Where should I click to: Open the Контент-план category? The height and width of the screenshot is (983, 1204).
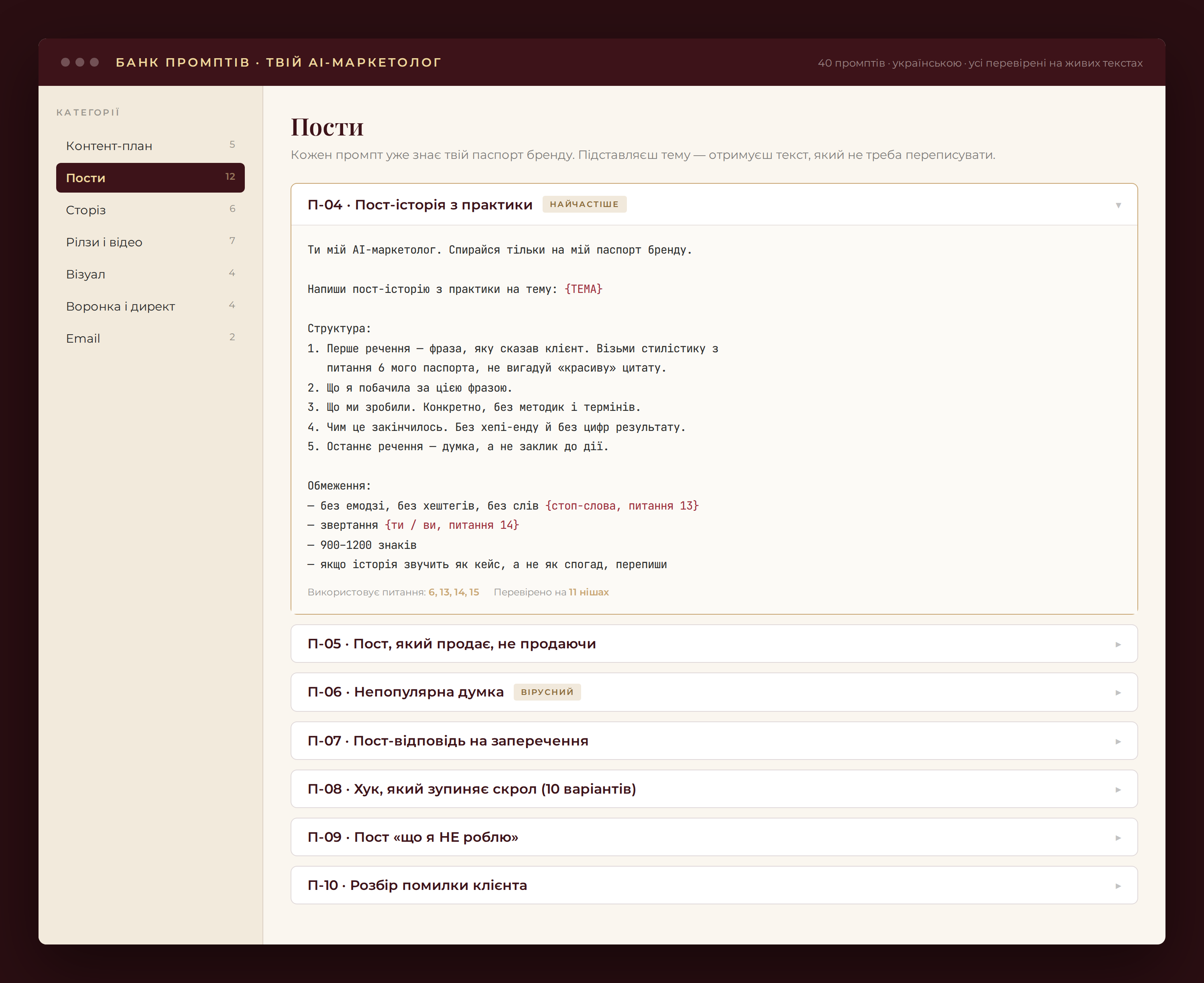click(150, 146)
